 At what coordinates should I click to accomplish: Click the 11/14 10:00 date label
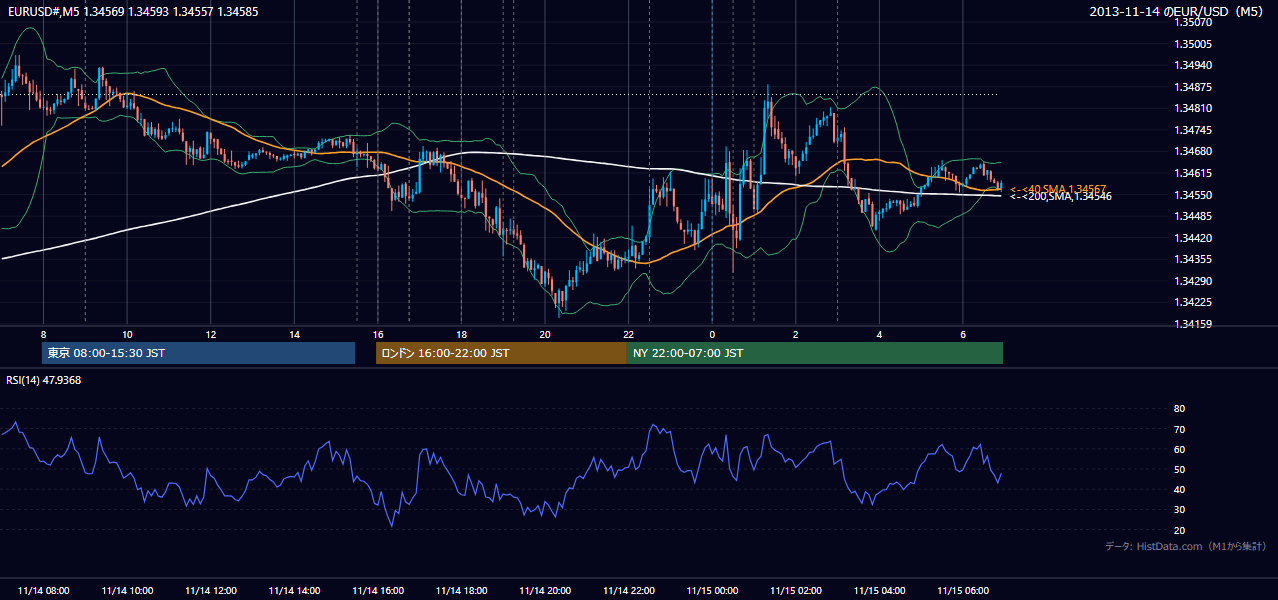127,591
